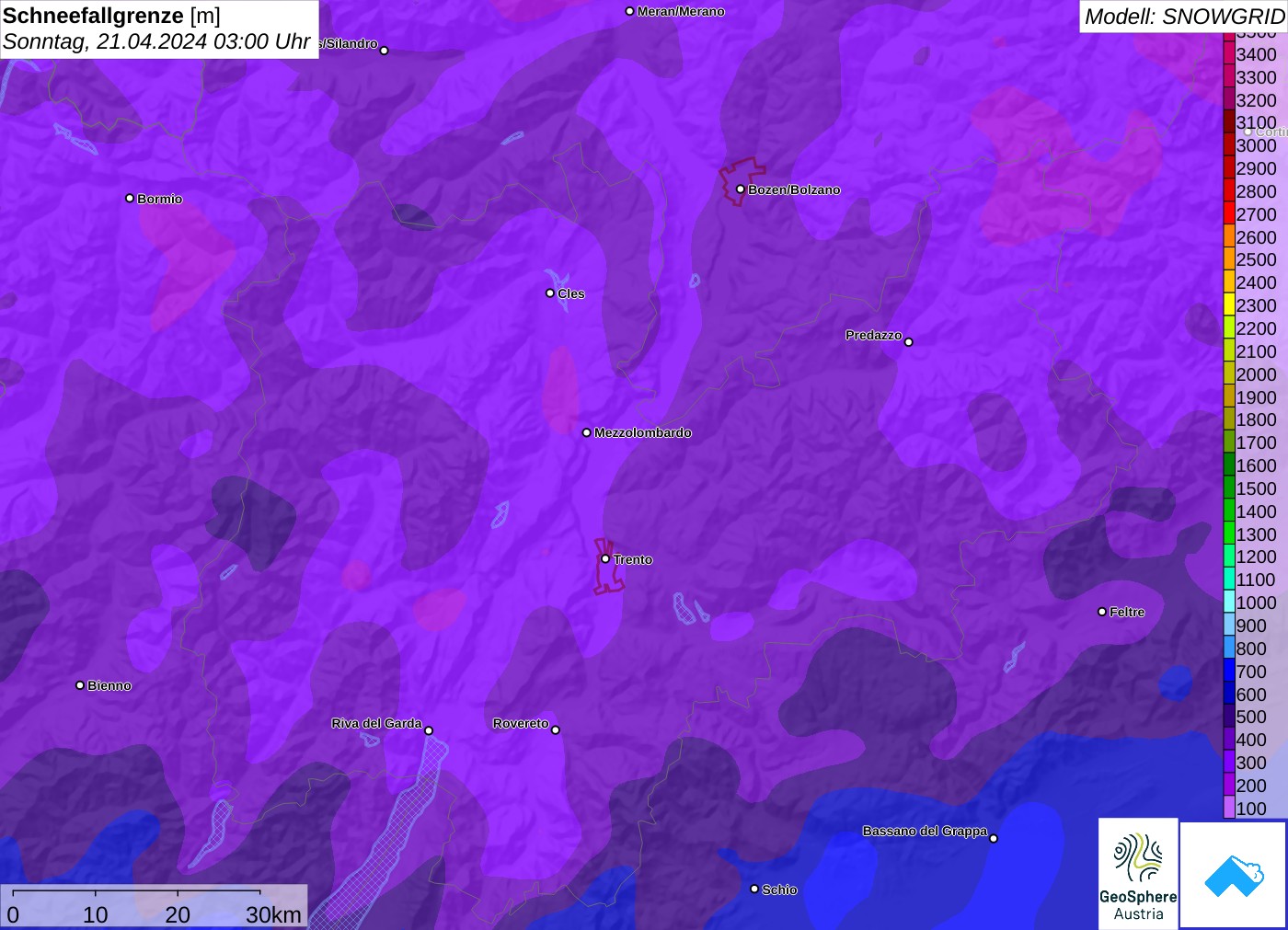Screen dimensions: 1288x930
Task: Click the 2700 m red legend swatch
Action: point(1229,214)
